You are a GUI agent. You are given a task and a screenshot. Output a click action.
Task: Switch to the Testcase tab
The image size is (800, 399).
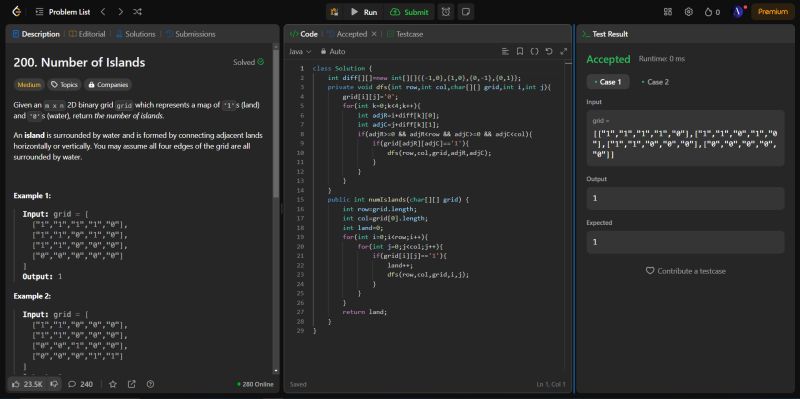pyautogui.click(x=405, y=34)
